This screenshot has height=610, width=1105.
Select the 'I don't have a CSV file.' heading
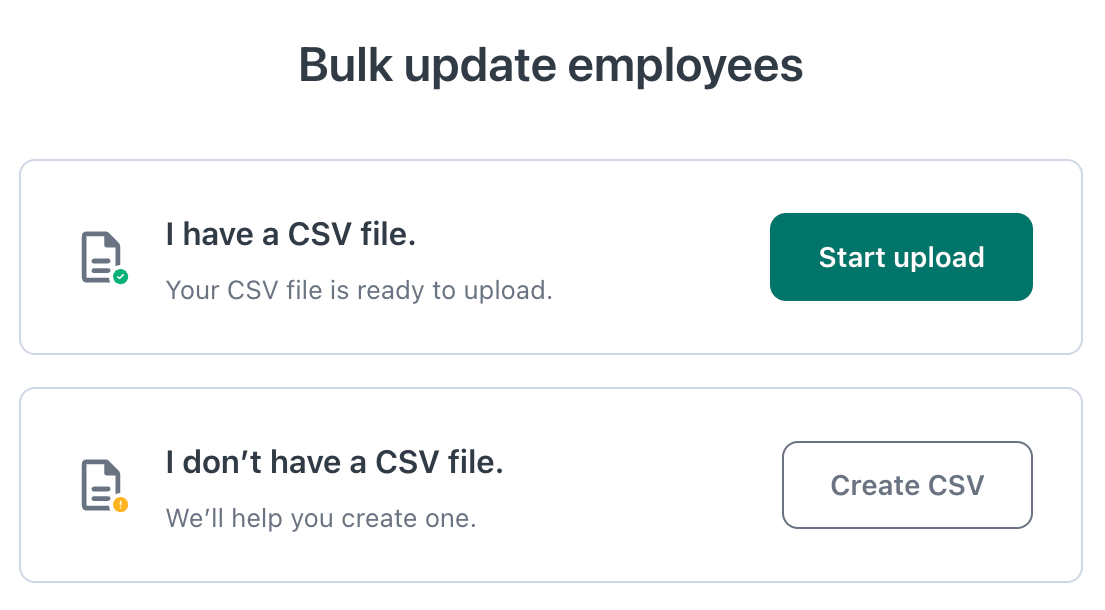(x=334, y=463)
